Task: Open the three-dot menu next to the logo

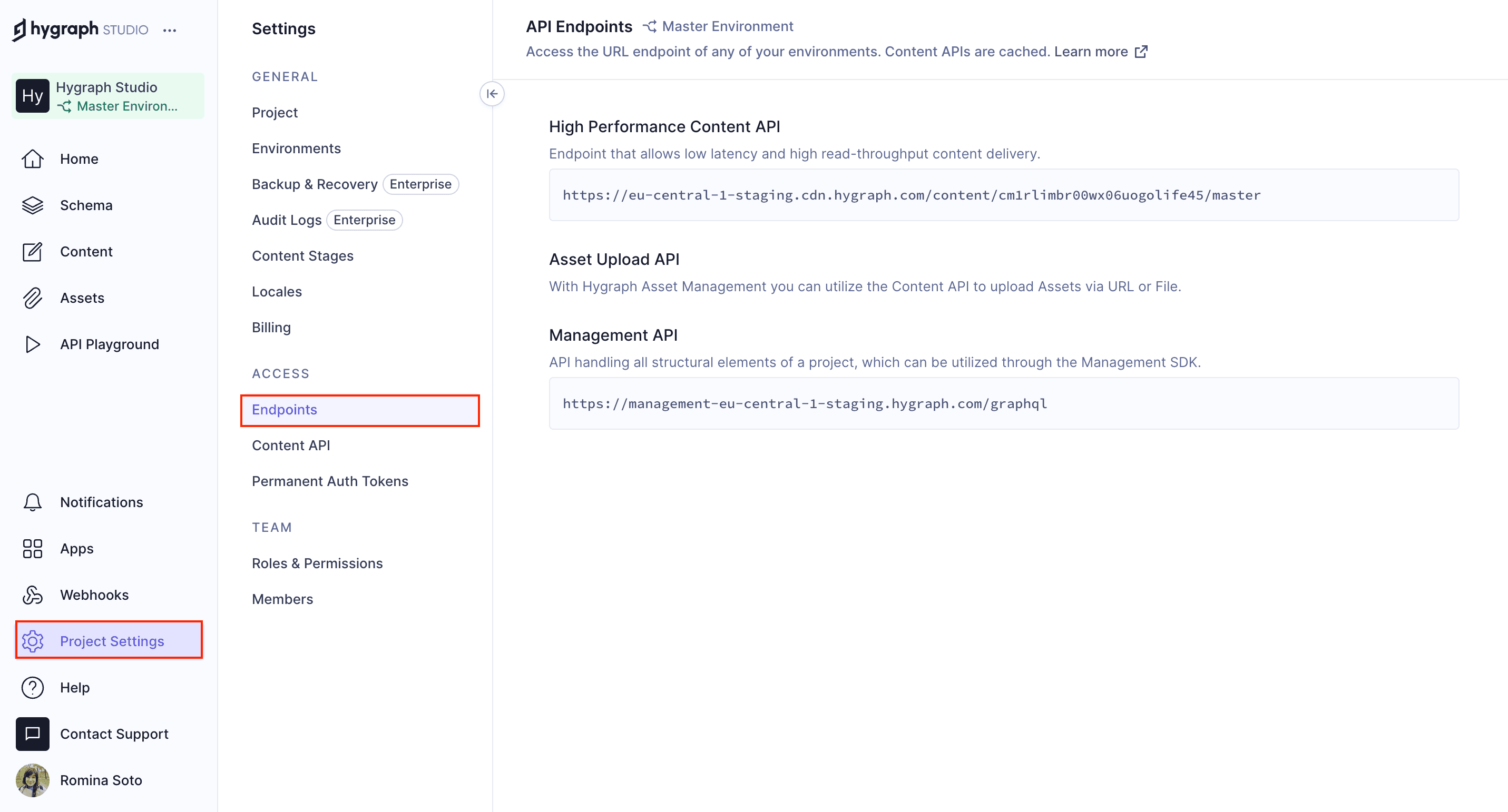Action: pyautogui.click(x=170, y=30)
